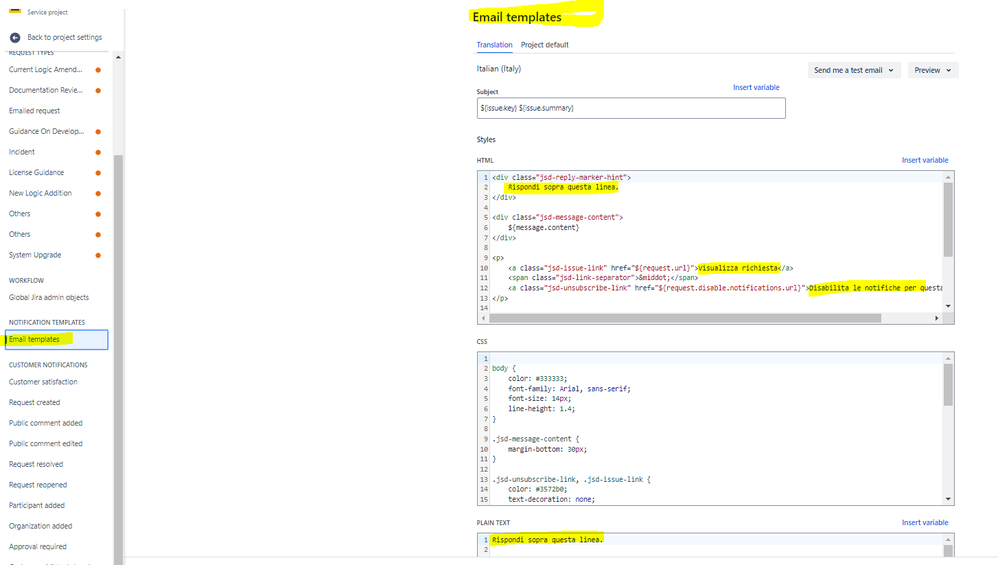Select New Logic Addition request type
The height and width of the screenshot is (565, 998).
(x=40, y=193)
